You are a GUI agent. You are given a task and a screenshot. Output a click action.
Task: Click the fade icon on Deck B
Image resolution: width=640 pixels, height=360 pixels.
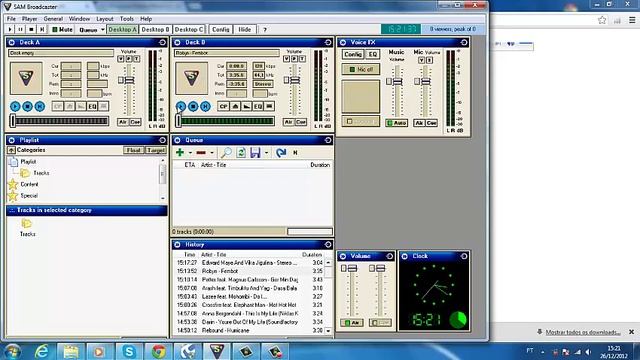(x=247, y=107)
